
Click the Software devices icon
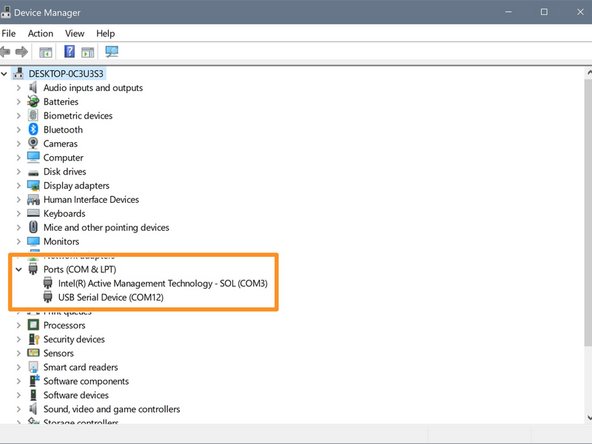[x=33, y=395]
